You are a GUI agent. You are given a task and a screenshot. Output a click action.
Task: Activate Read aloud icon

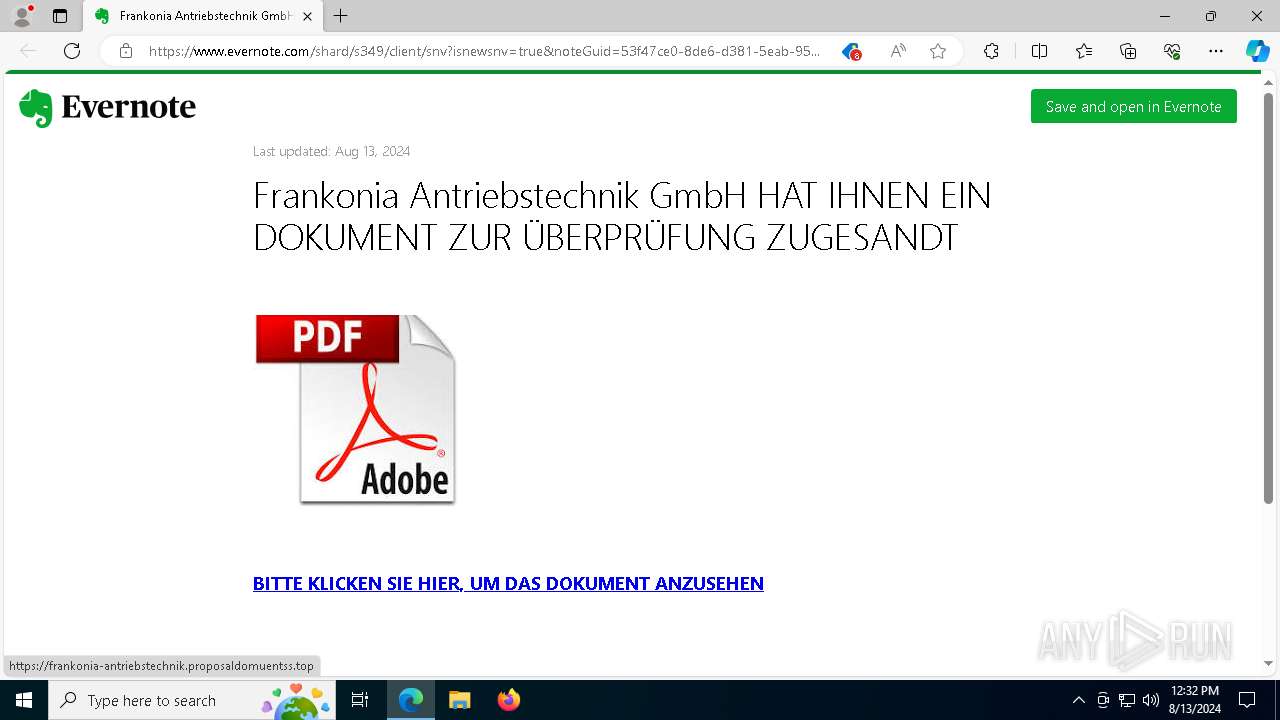click(x=898, y=51)
